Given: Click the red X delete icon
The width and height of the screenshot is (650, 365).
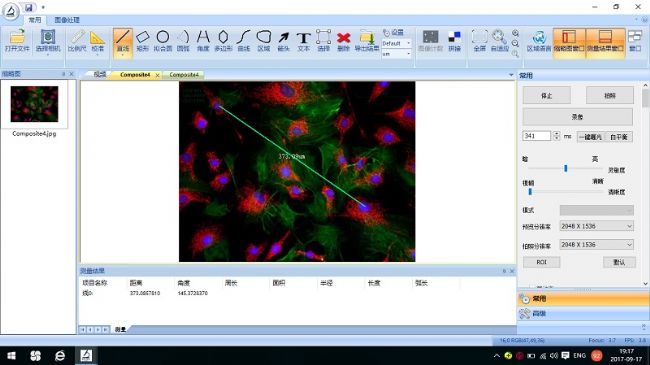Looking at the screenshot, I should tap(343, 41).
